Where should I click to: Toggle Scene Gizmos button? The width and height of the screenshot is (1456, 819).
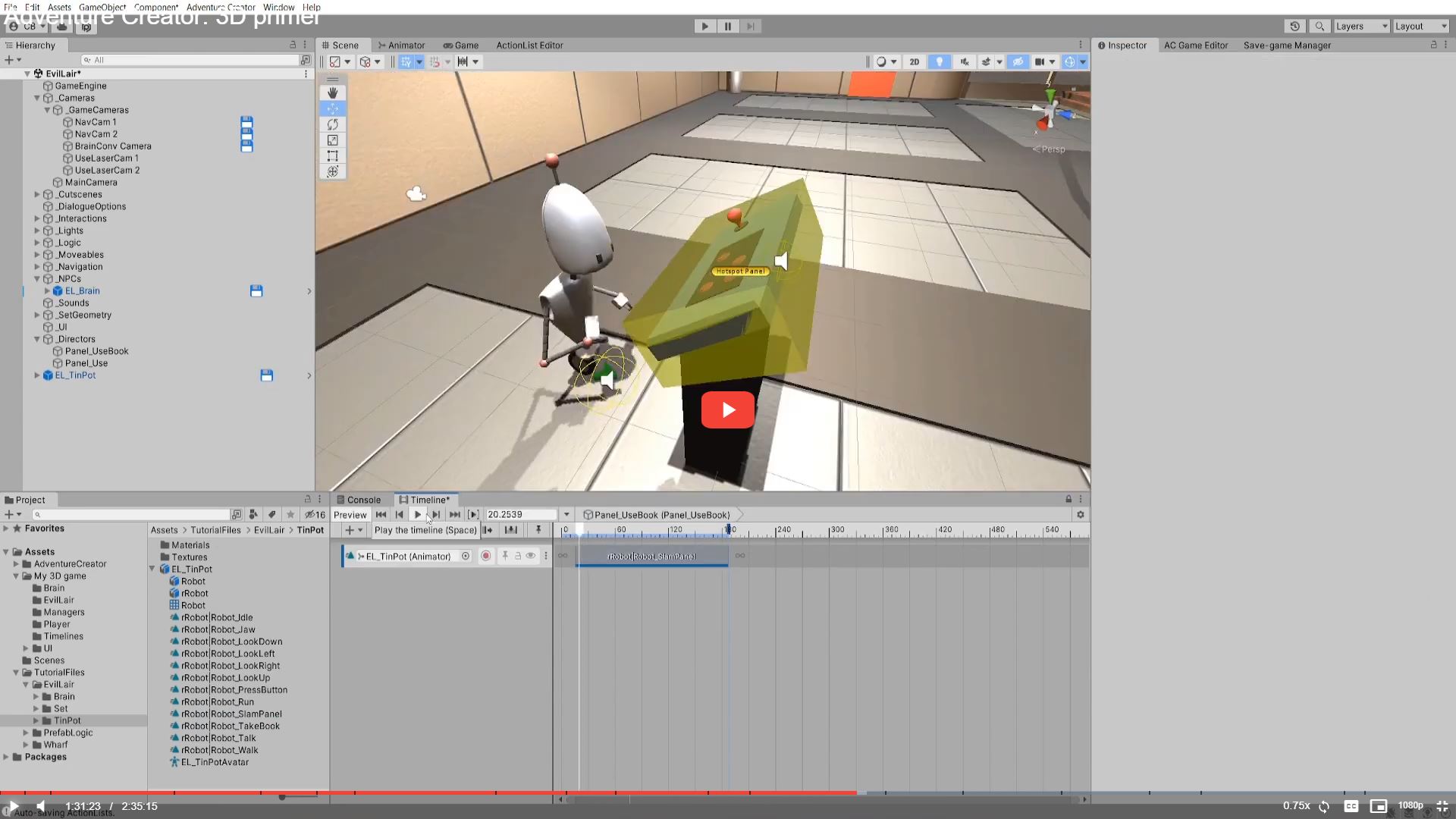coord(1069,62)
